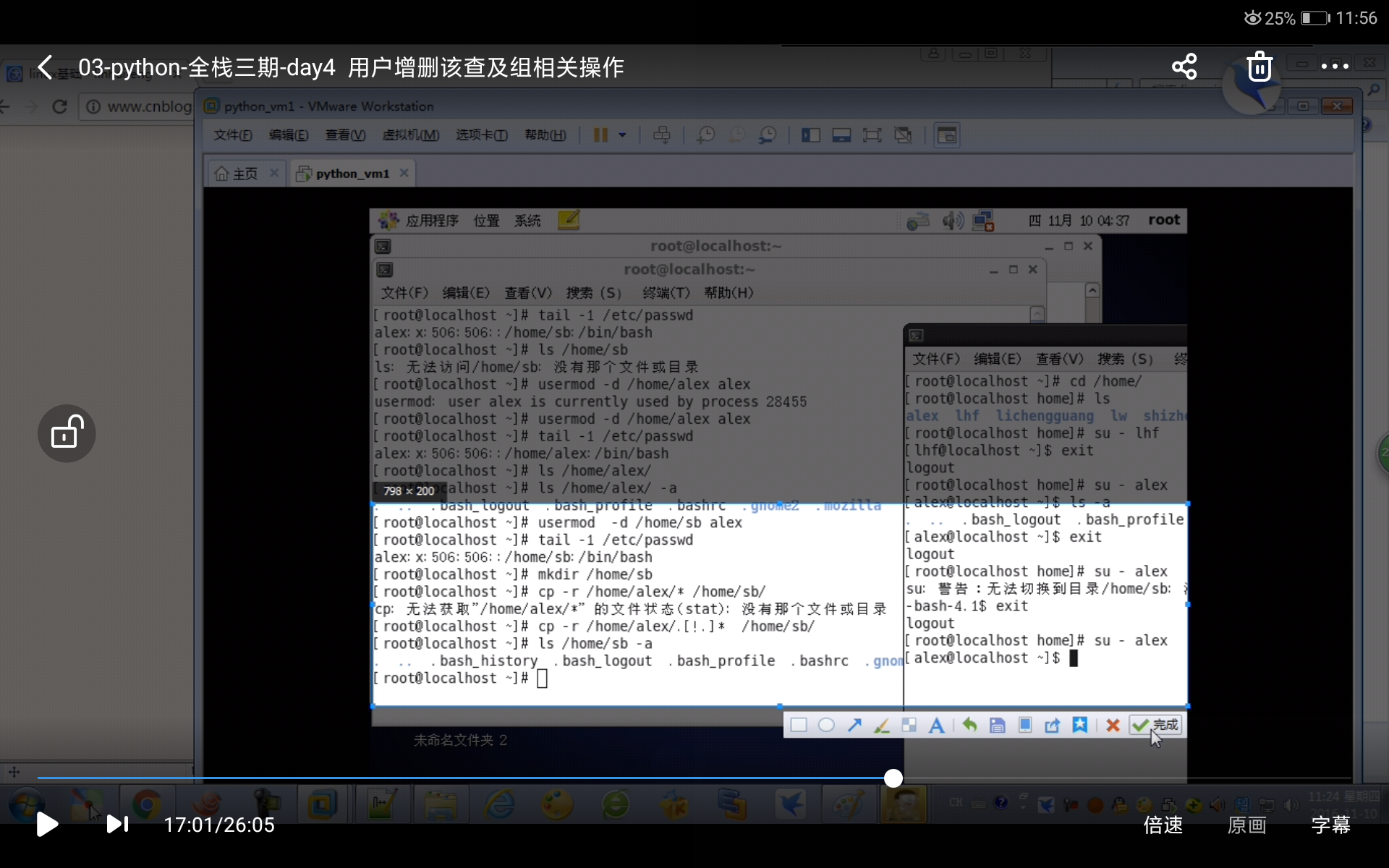Screen dimensions: 1389x868
Task: Click the video progress slider handle
Action: click(x=893, y=778)
